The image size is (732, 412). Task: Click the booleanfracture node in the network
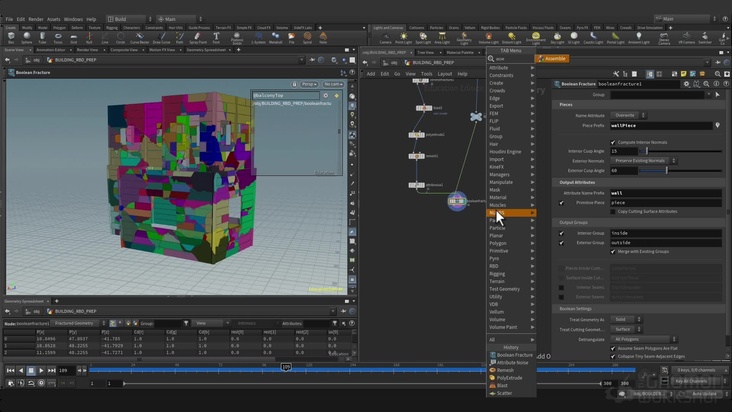point(457,201)
